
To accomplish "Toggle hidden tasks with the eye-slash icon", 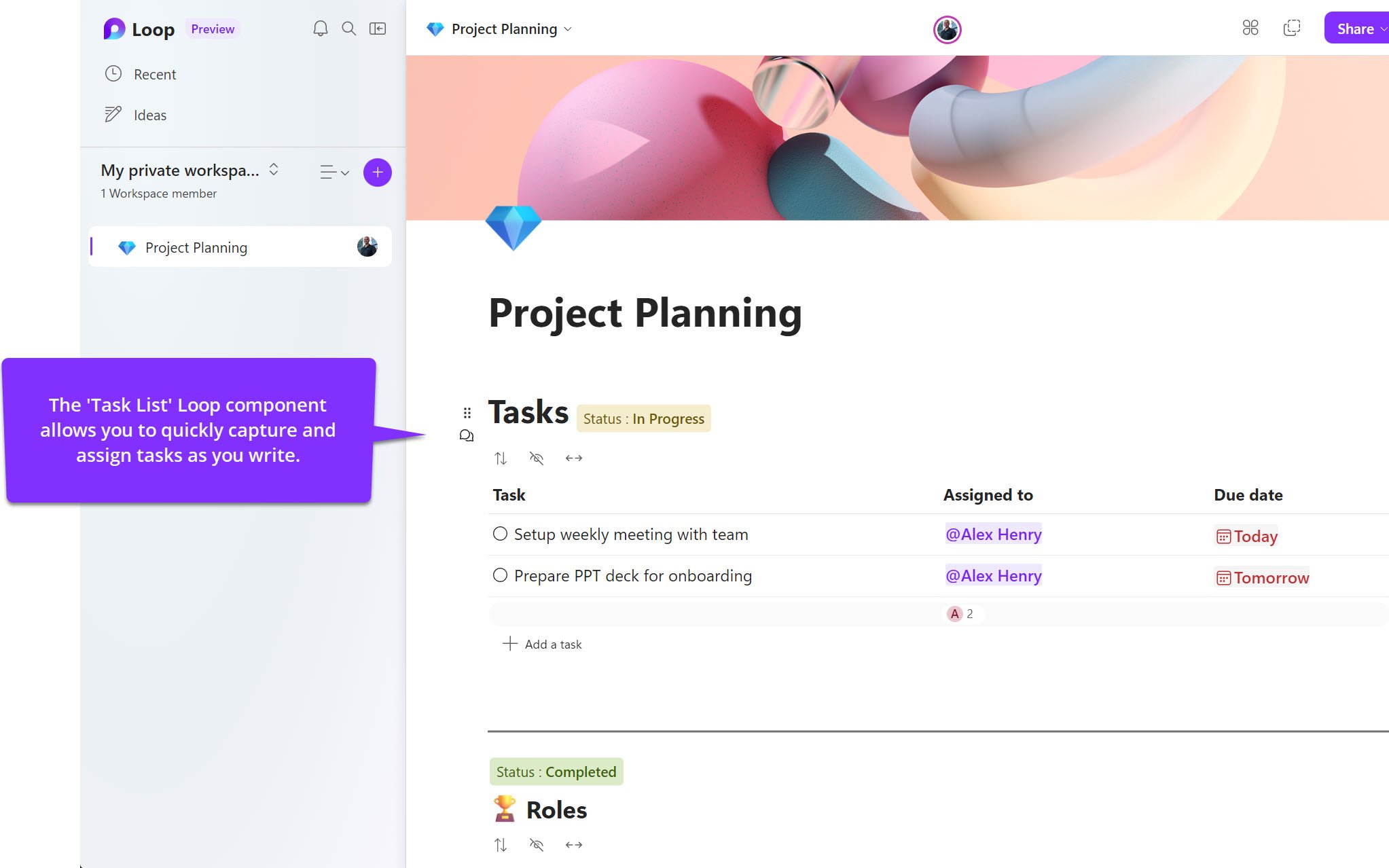I will tap(537, 458).
